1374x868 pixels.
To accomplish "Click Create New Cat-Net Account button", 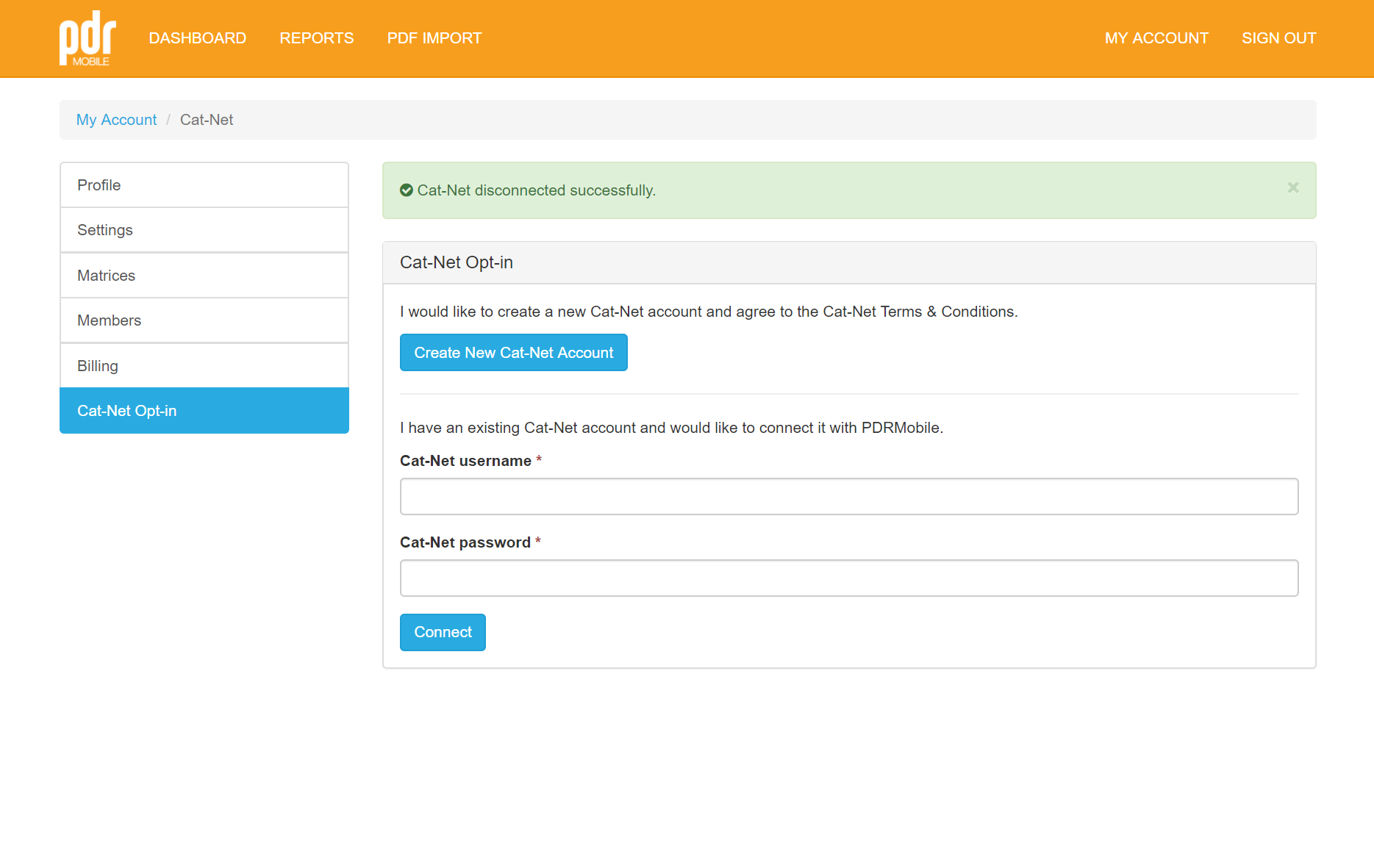I will 514,353.
